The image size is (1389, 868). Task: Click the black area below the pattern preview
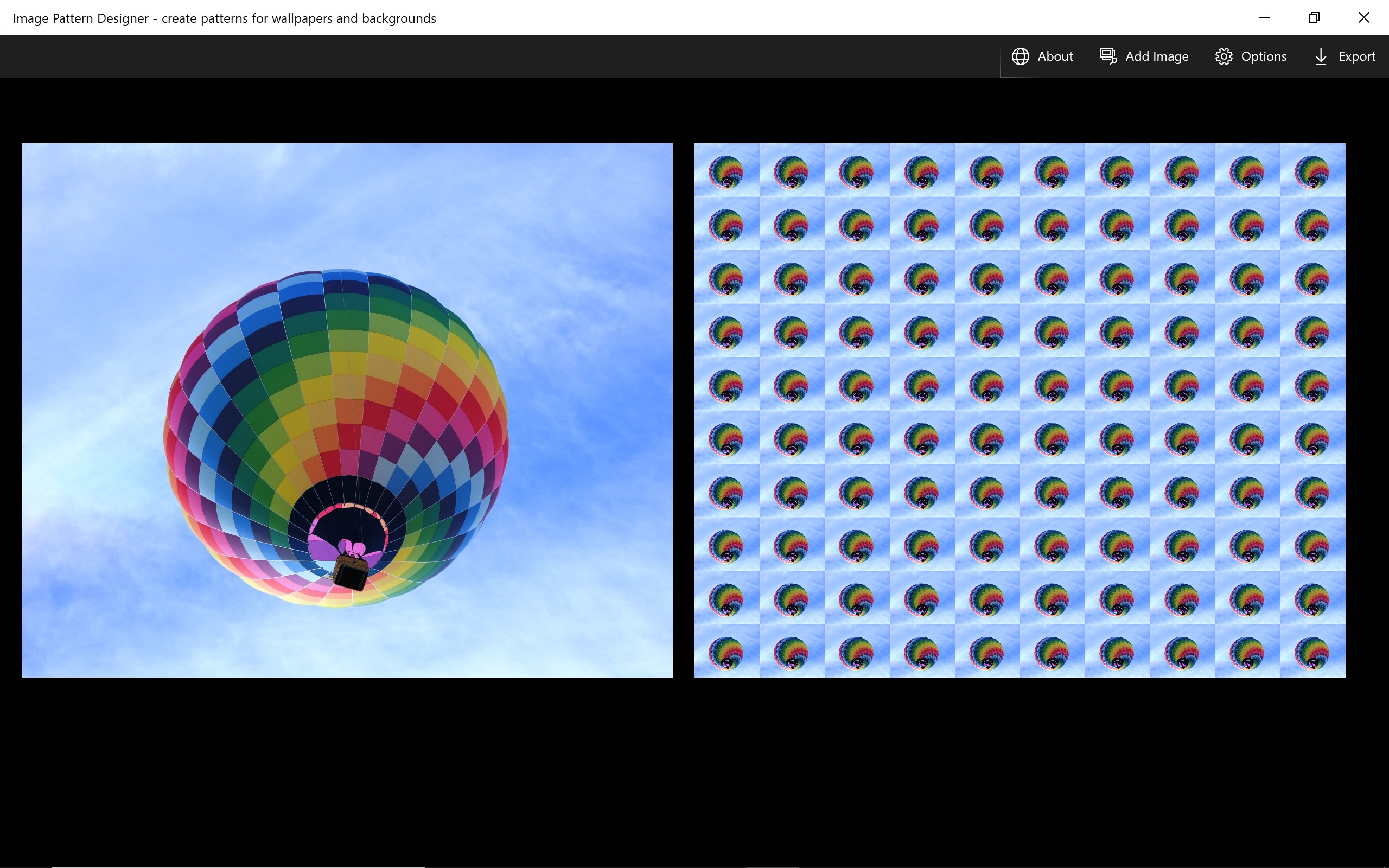(1020, 763)
